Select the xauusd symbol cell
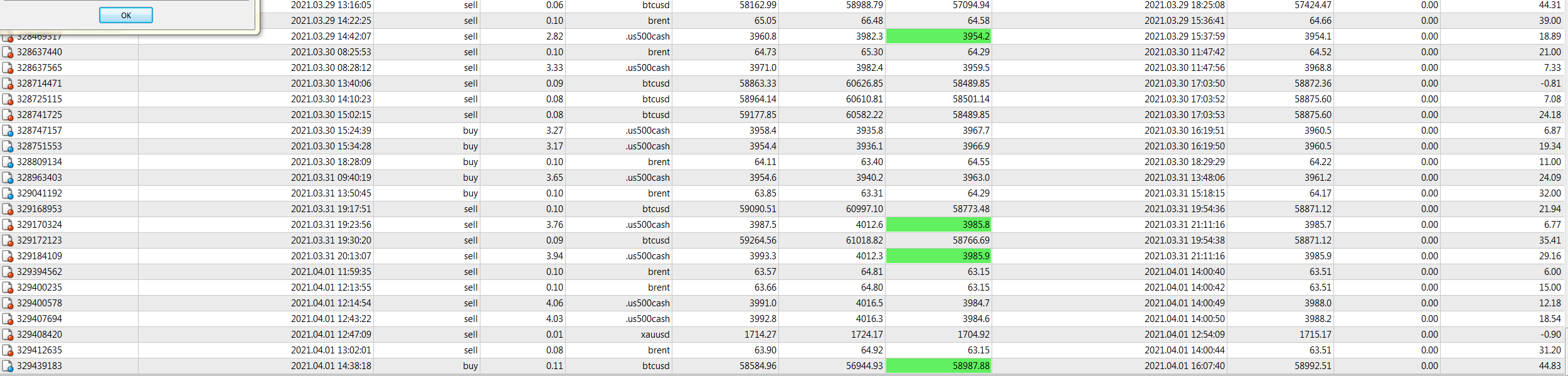 [x=655, y=335]
